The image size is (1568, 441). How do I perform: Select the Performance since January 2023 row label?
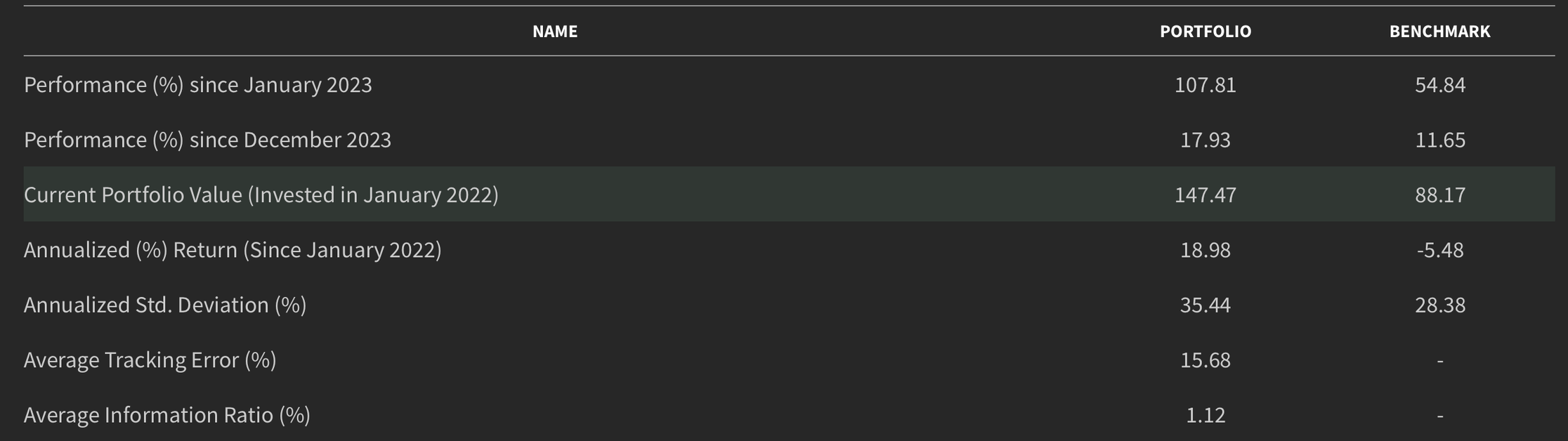point(198,85)
